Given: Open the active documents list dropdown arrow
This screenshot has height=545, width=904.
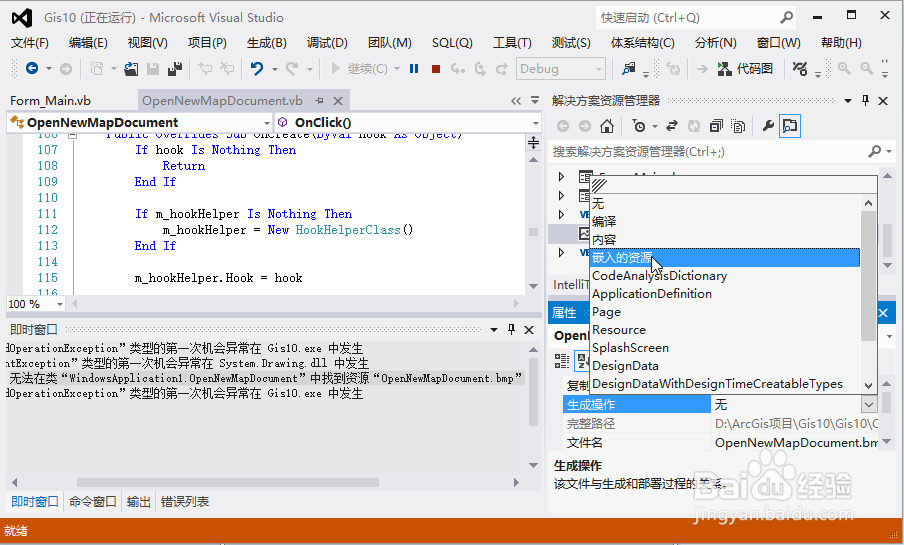Looking at the screenshot, I should (x=534, y=100).
